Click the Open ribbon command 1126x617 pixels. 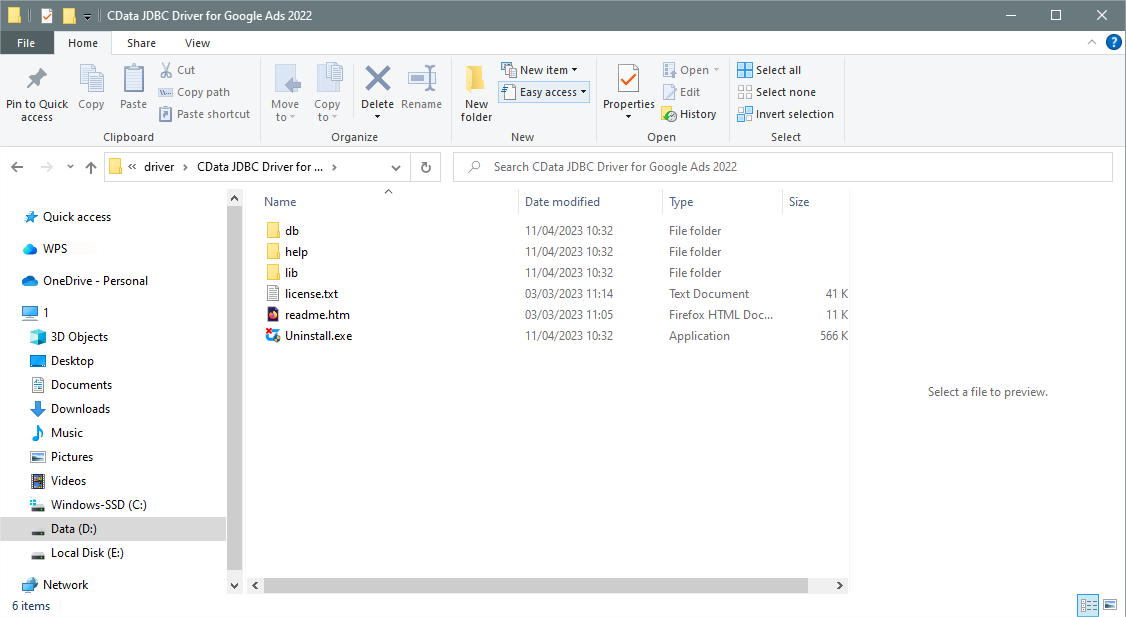(691, 70)
